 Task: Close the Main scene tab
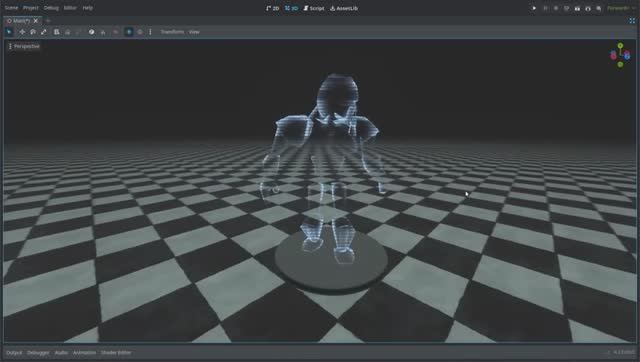click(36, 20)
